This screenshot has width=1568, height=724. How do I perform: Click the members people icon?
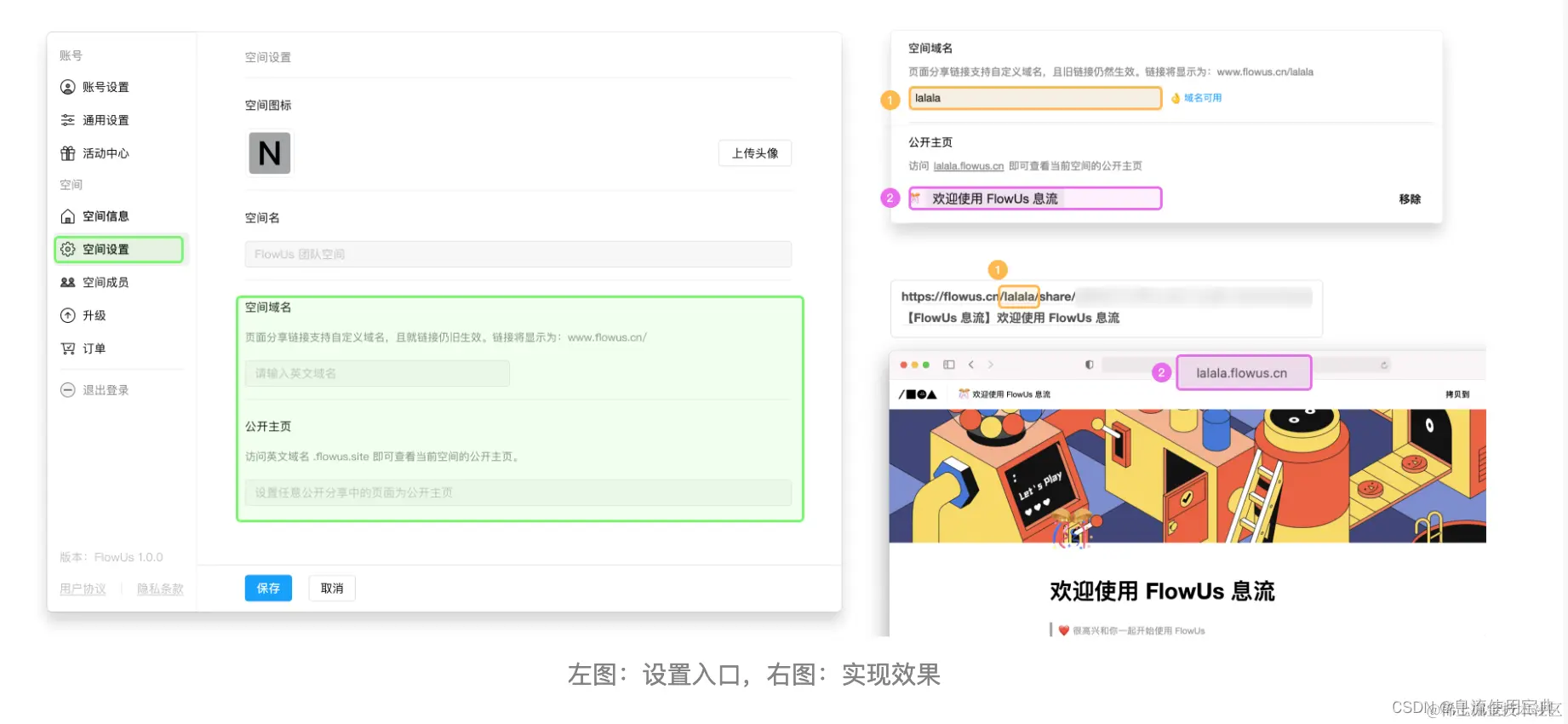coord(68,282)
